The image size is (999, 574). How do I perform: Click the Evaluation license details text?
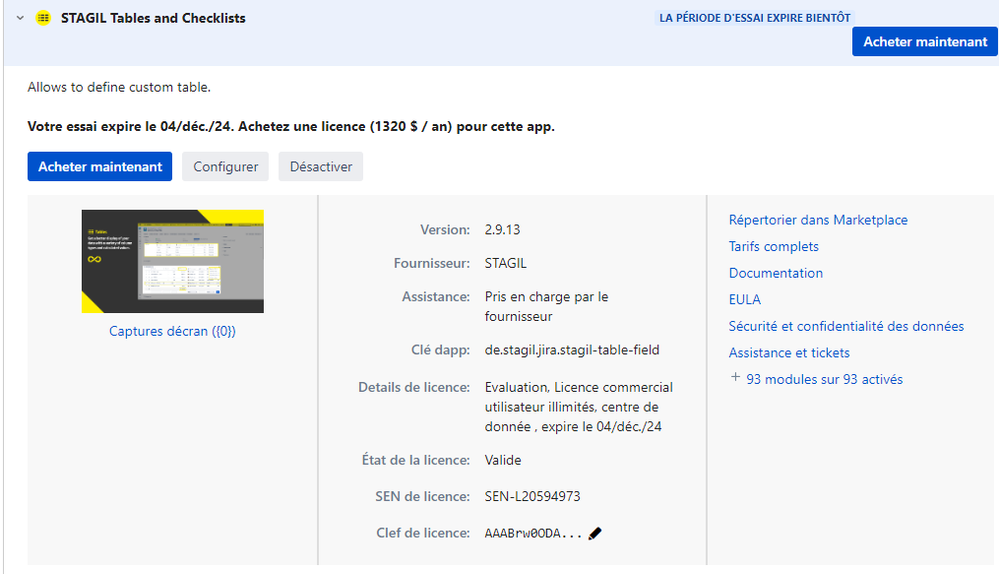pyautogui.click(x=578, y=407)
